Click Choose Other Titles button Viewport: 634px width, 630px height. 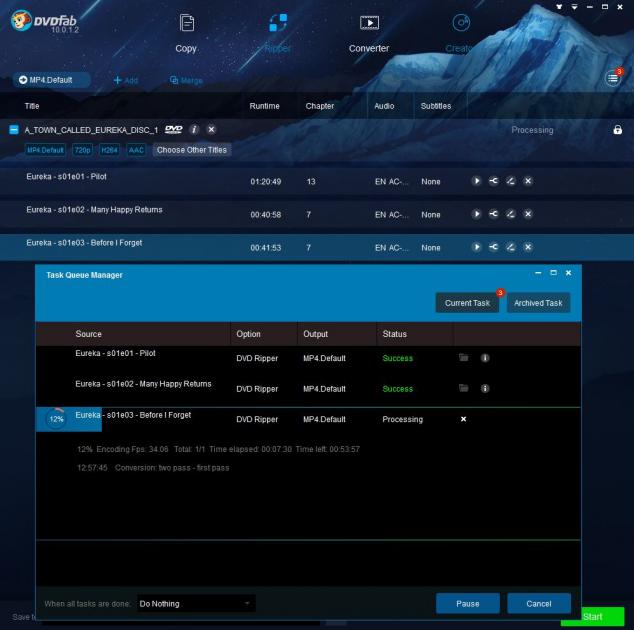coord(192,150)
